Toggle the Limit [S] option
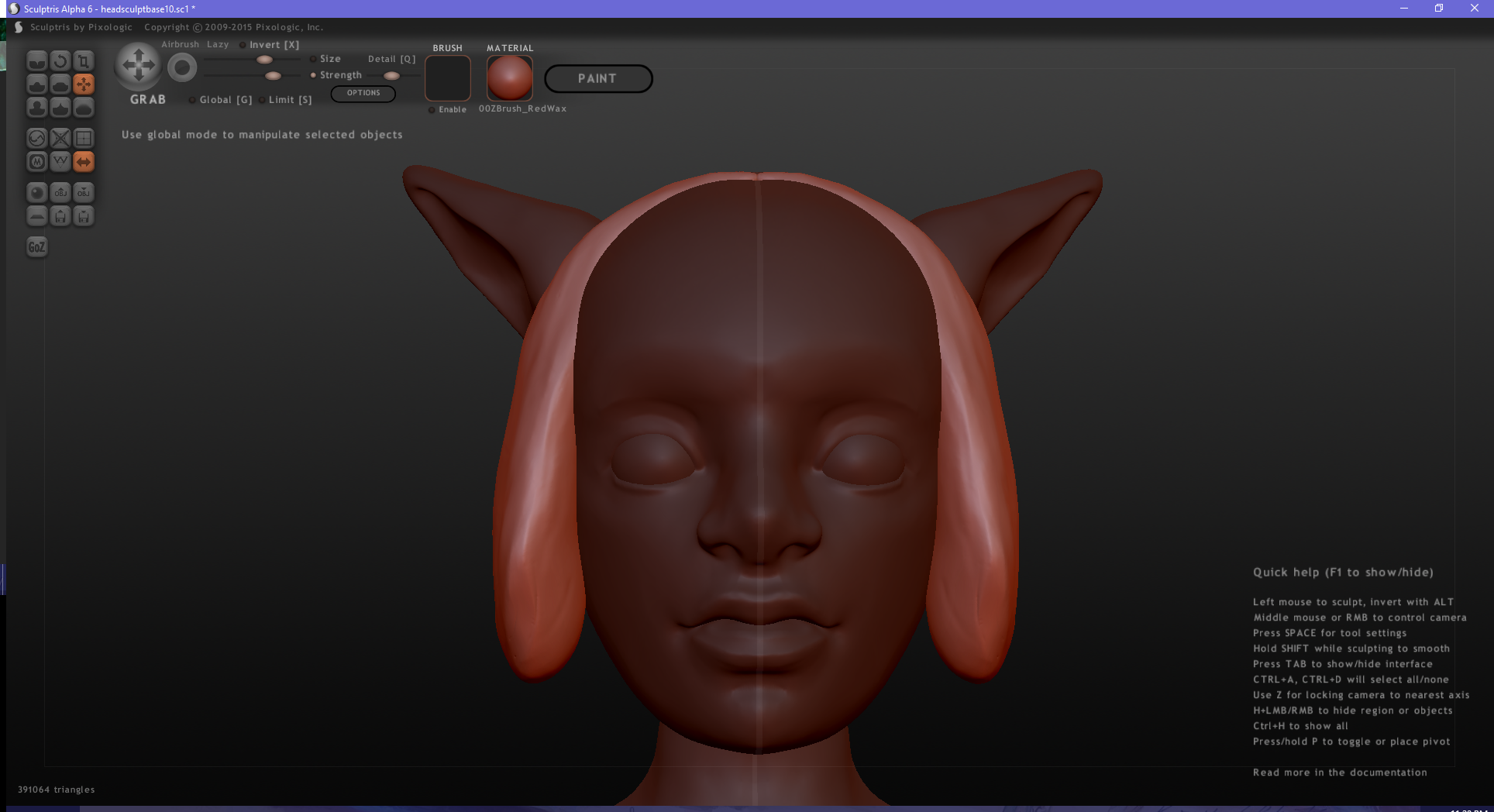The height and width of the screenshot is (812, 1494). click(262, 100)
